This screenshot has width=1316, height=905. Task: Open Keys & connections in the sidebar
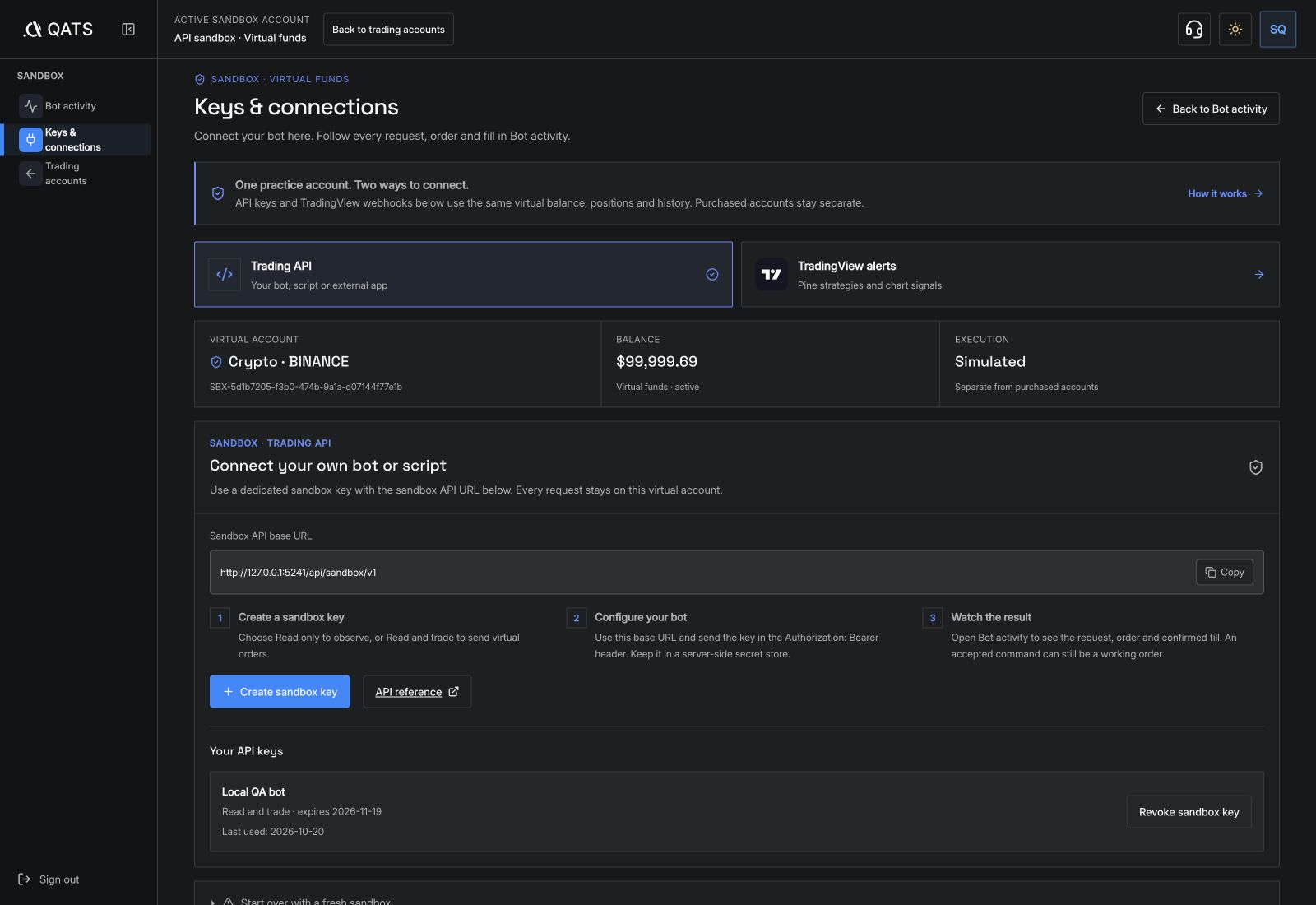pyautogui.click(x=76, y=140)
